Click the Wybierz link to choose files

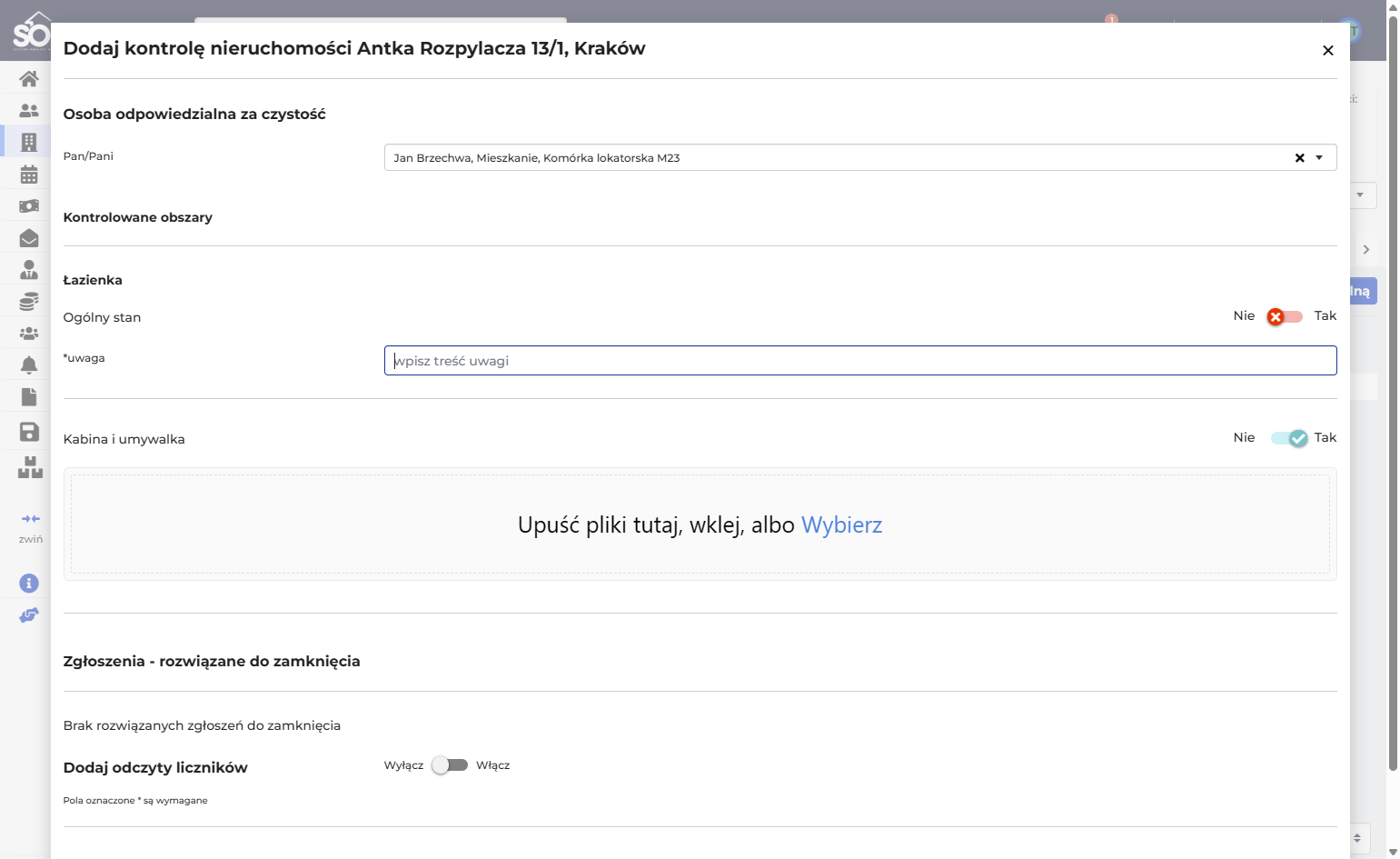tap(841, 524)
